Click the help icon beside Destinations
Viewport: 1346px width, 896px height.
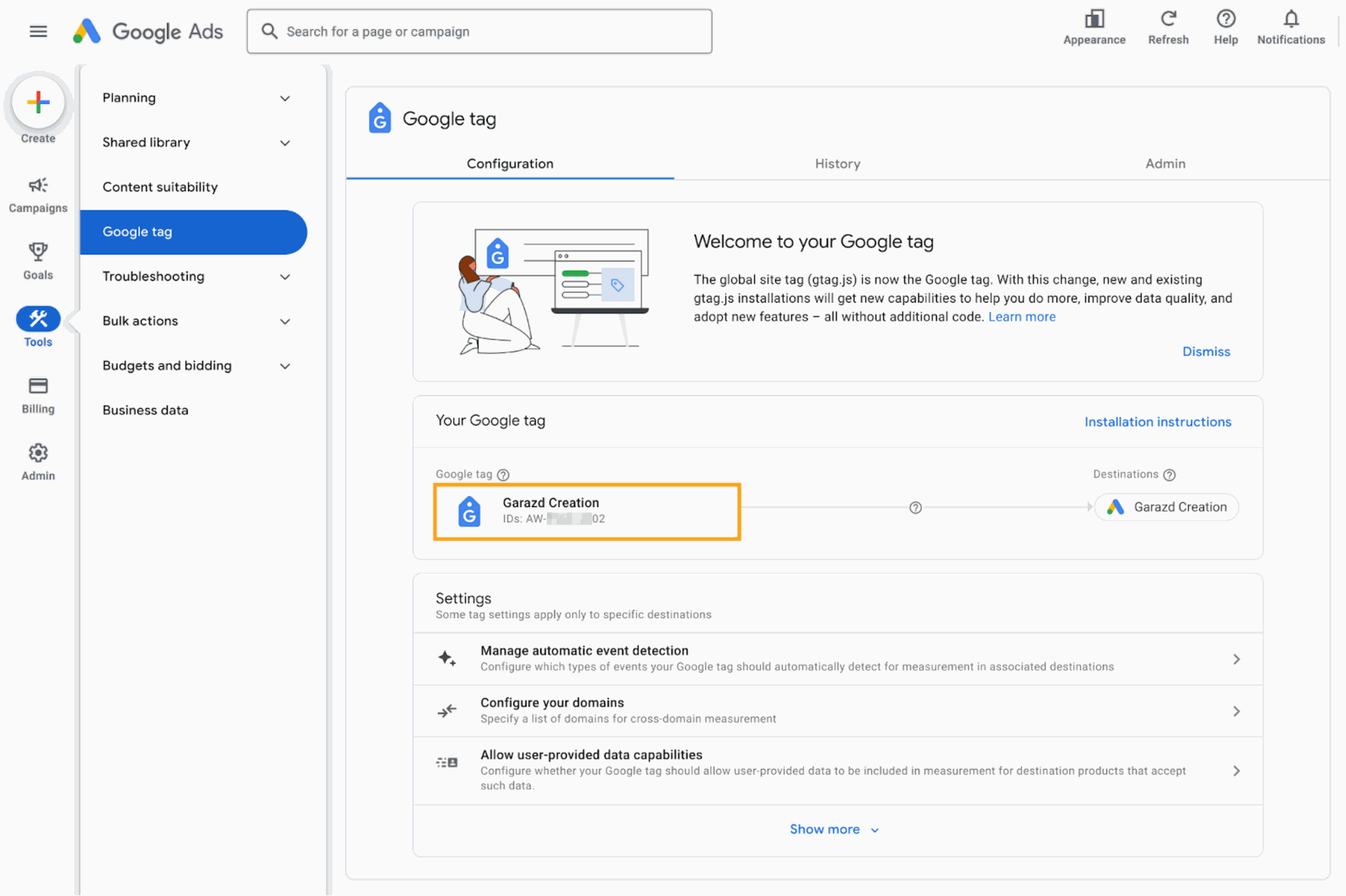point(1169,475)
